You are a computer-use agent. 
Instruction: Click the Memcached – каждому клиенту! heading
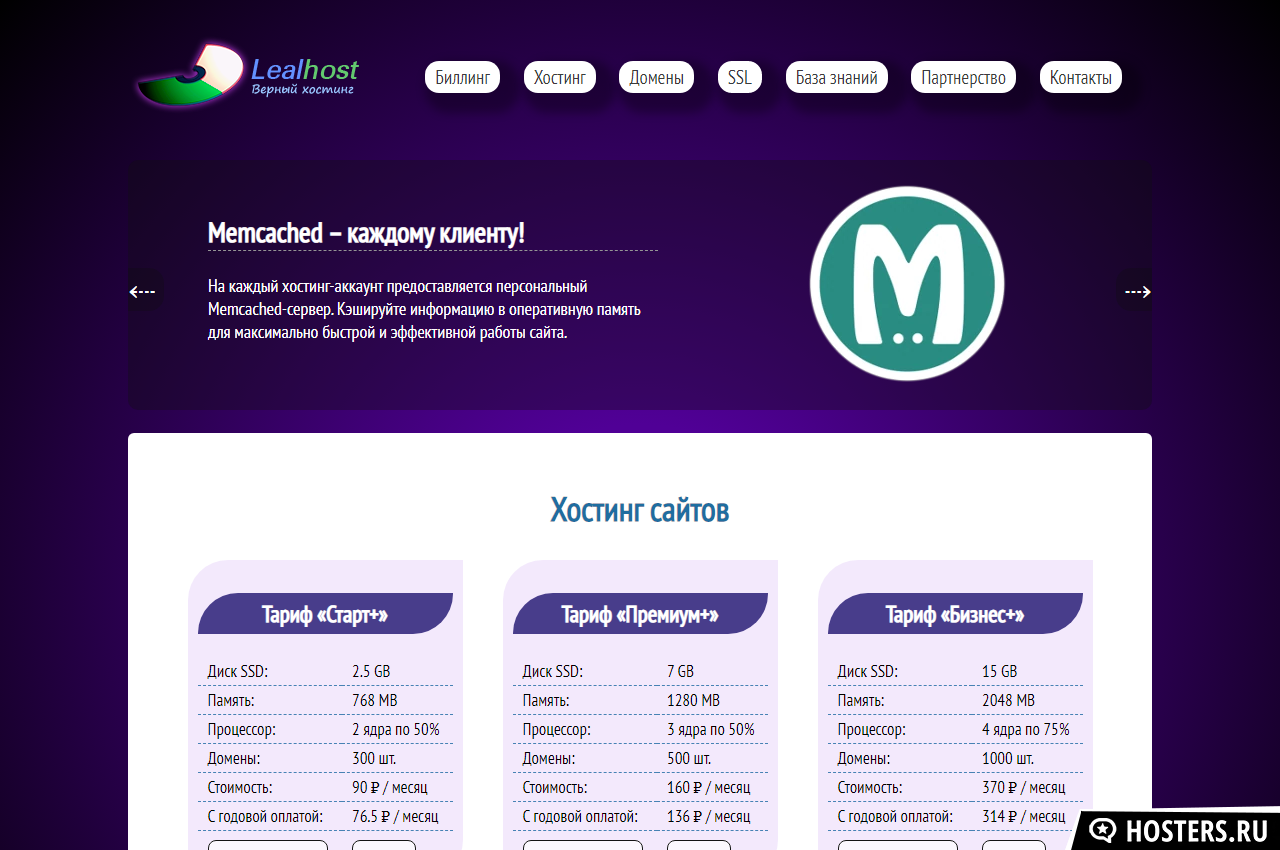coord(366,233)
